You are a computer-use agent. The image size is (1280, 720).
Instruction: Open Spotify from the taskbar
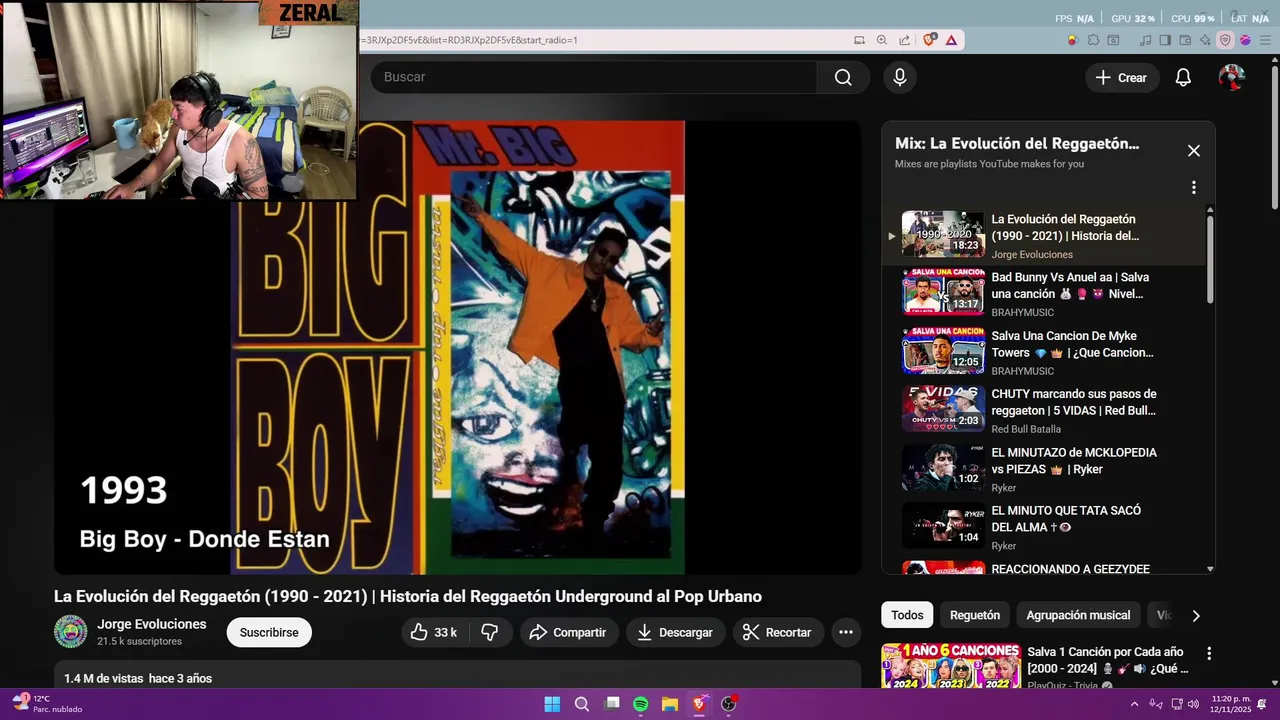(641, 704)
